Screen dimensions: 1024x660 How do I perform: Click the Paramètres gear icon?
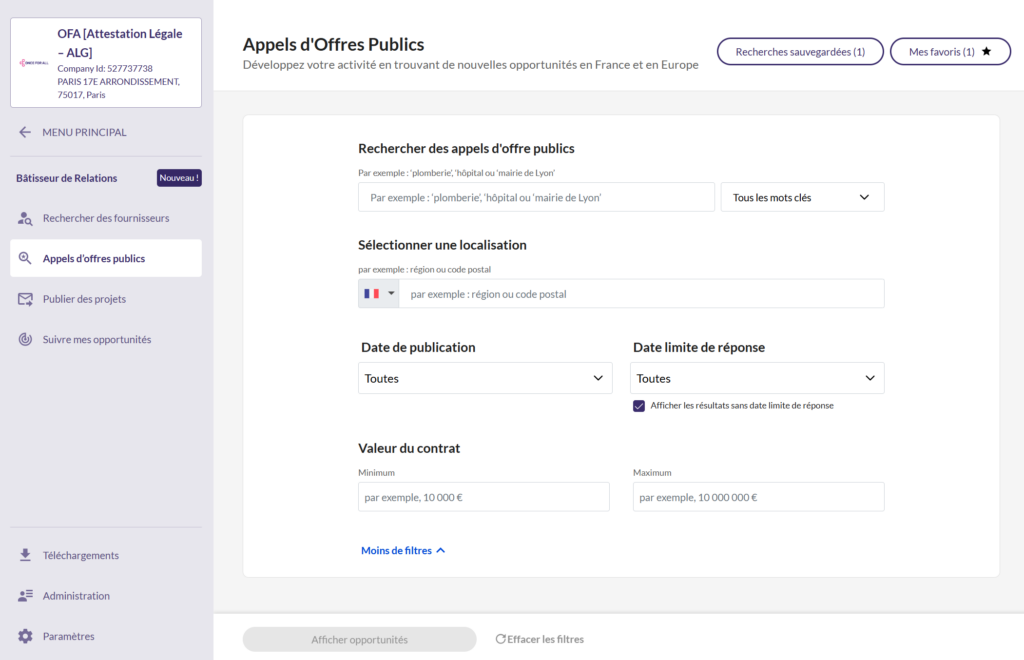tap(24, 635)
